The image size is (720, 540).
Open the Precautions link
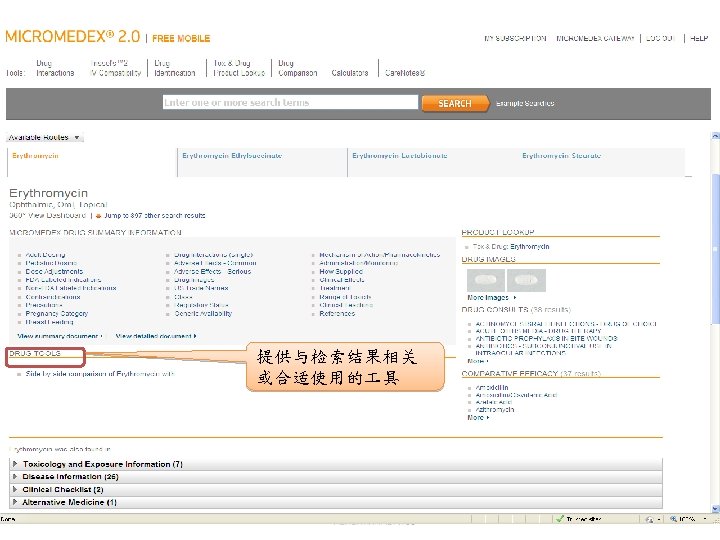click(44, 305)
